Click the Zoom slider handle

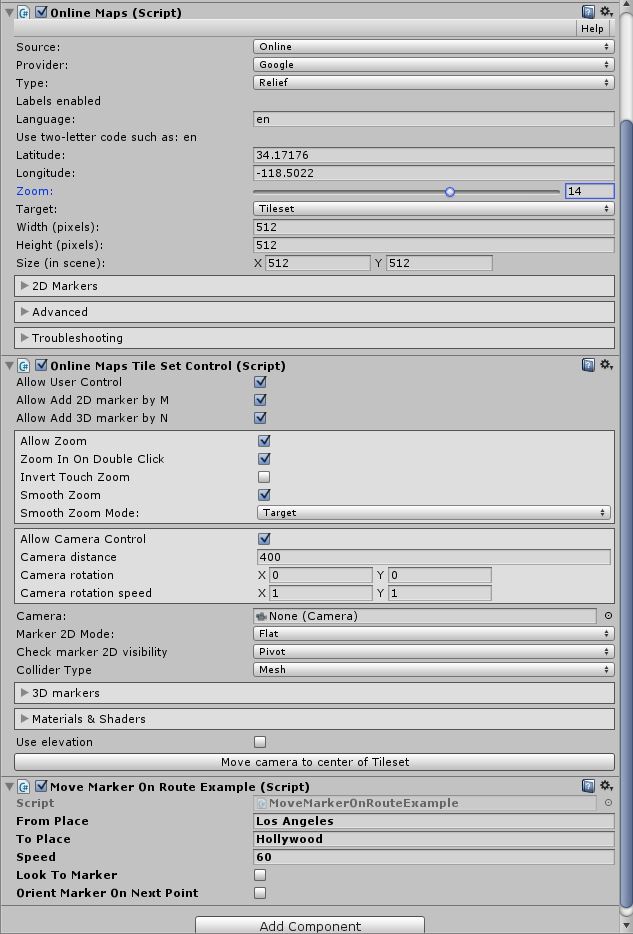(450, 191)
